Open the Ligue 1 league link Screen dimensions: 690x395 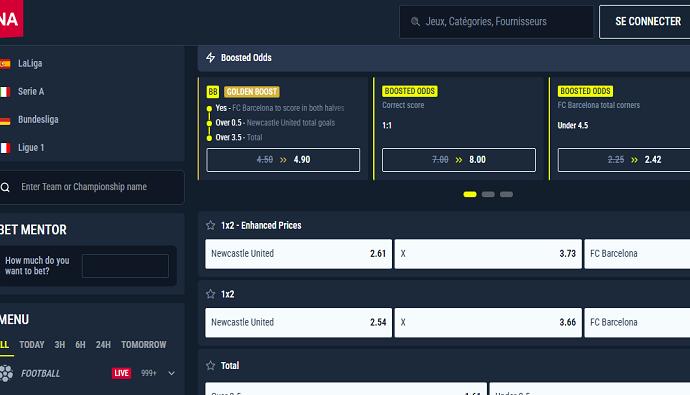click(x=31, y=148)
